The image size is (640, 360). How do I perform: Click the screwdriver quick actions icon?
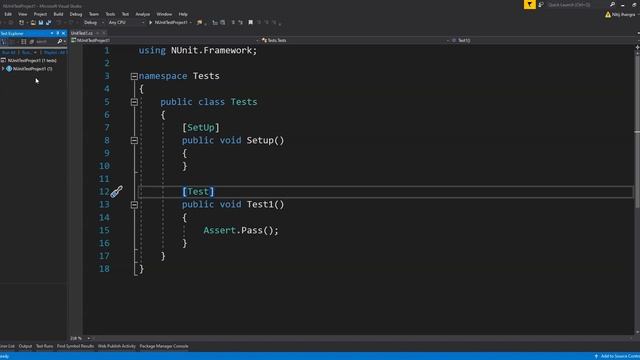point(116,192)
